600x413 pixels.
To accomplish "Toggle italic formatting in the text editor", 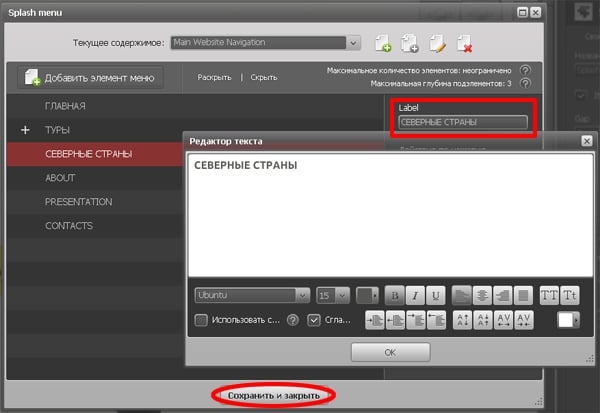I will (416, 295).
